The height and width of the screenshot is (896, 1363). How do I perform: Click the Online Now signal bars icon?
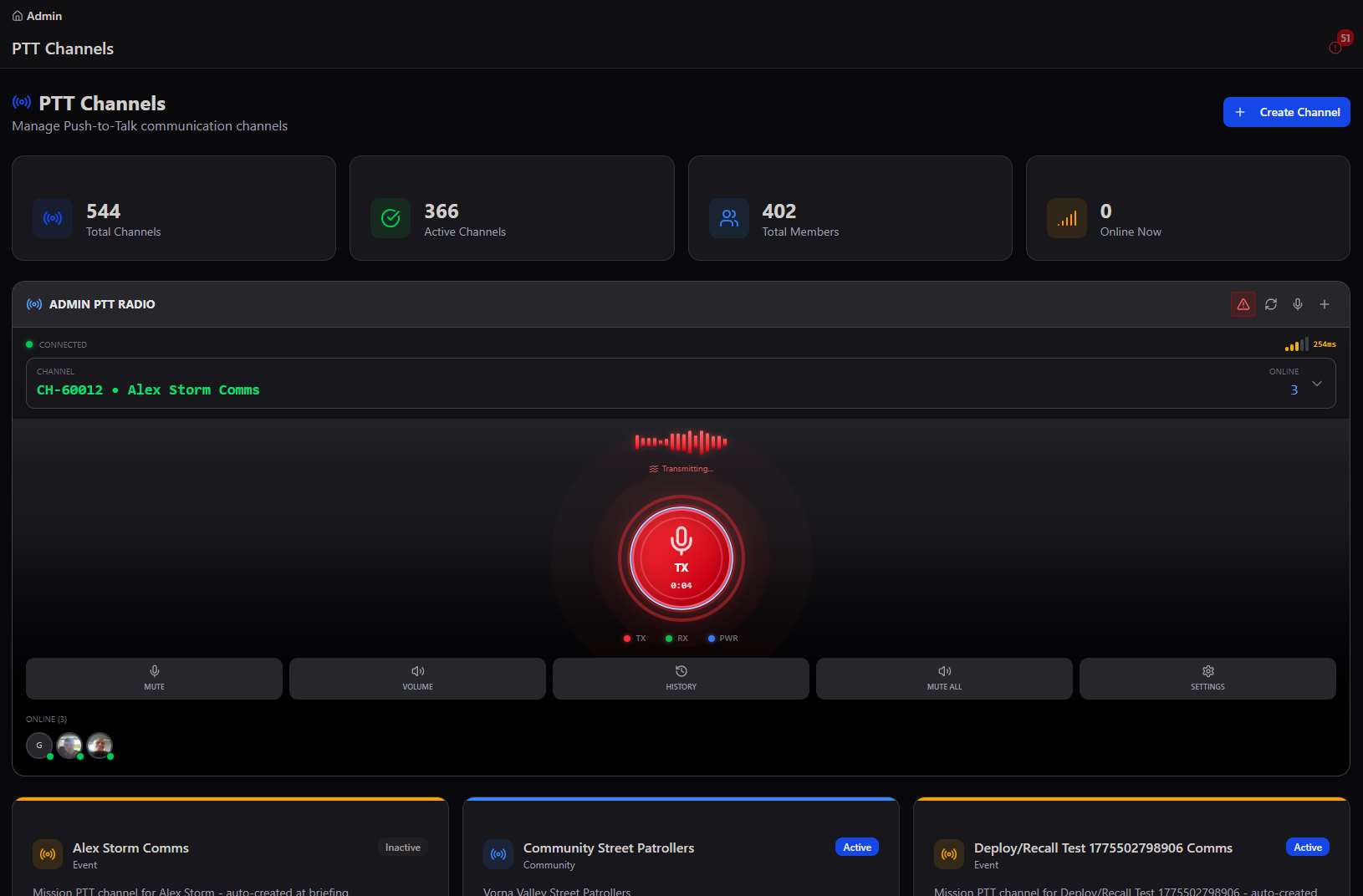click(1067, 218)
